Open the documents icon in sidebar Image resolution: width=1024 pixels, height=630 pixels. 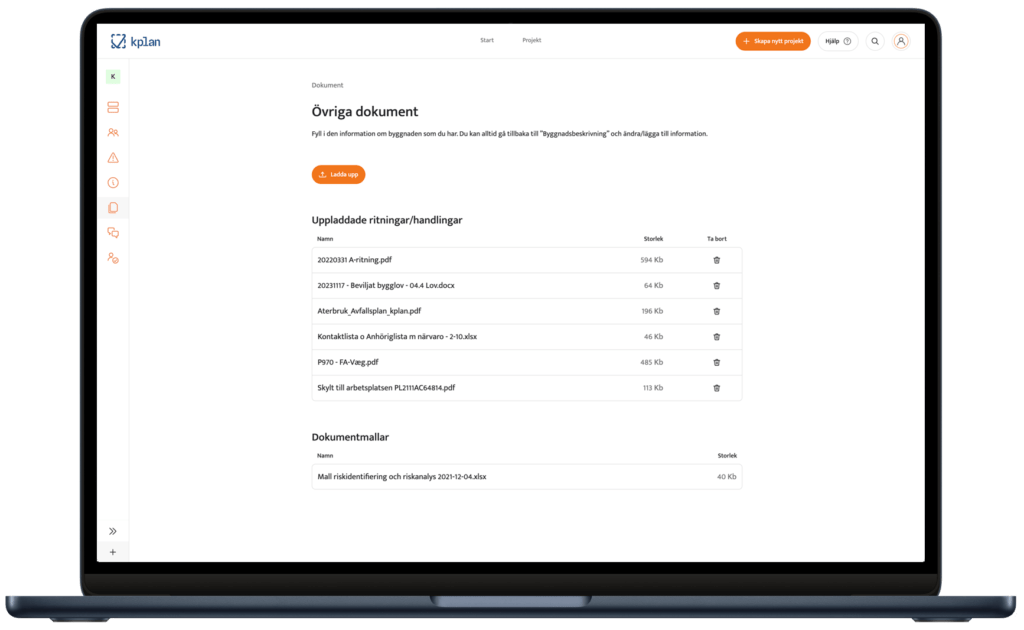pos(113,208)
